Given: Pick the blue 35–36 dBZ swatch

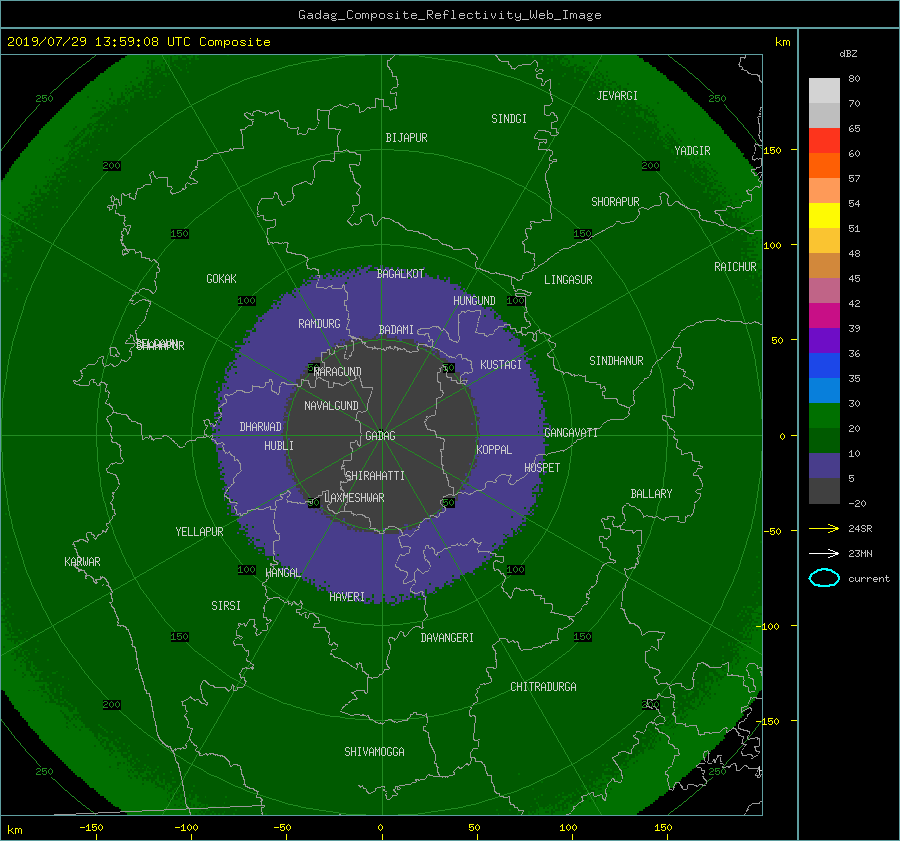Looking at the screenshot, I should [824, 366].
